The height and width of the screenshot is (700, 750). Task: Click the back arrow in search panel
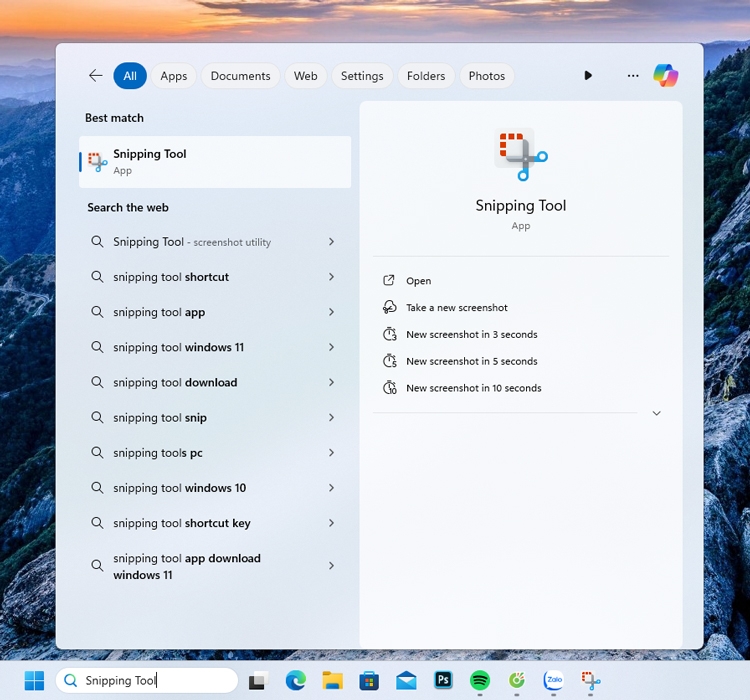[x=96, y=76]
